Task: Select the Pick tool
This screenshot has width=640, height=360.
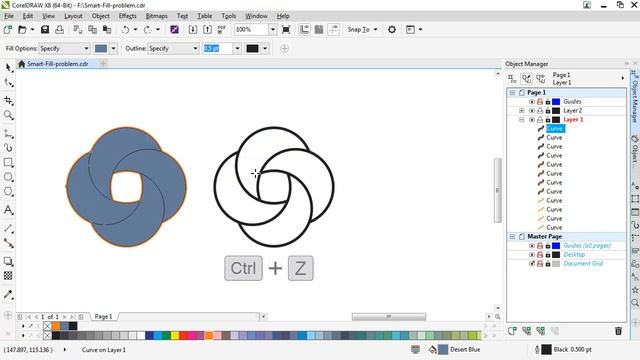Action: pos(8,67)
